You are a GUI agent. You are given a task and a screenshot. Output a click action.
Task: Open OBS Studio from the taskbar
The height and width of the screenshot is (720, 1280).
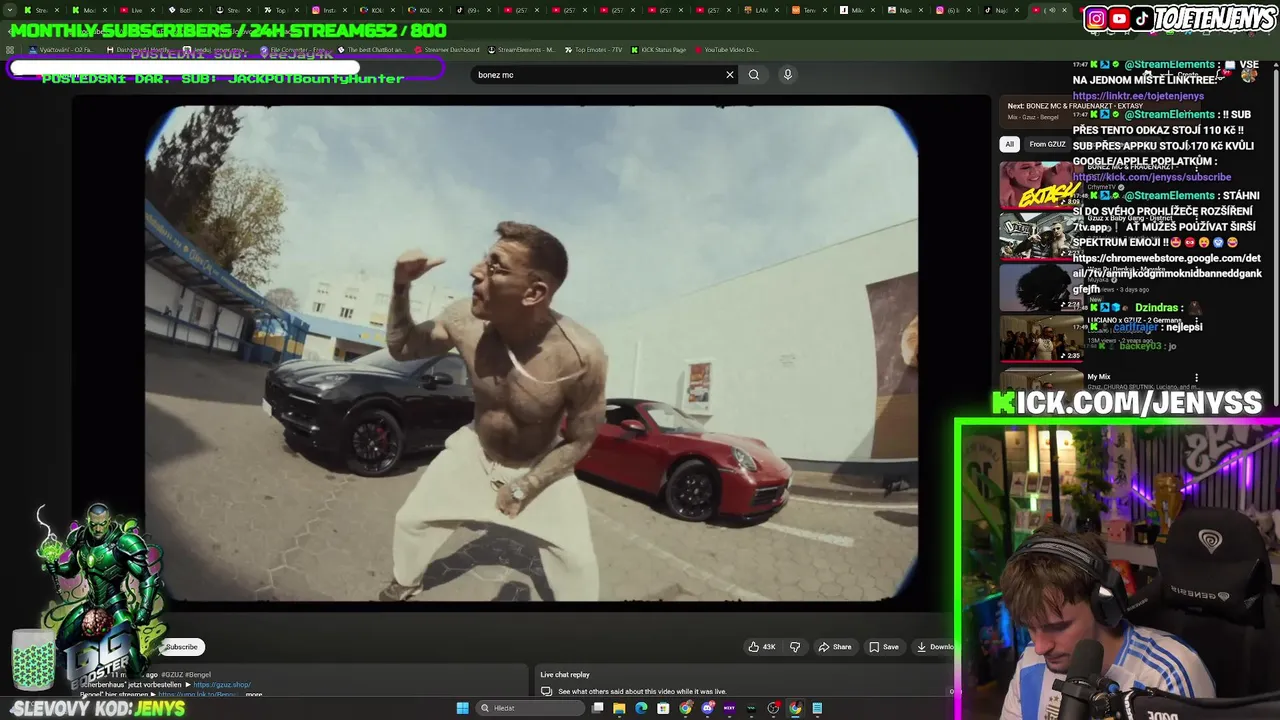pos(773,708)
